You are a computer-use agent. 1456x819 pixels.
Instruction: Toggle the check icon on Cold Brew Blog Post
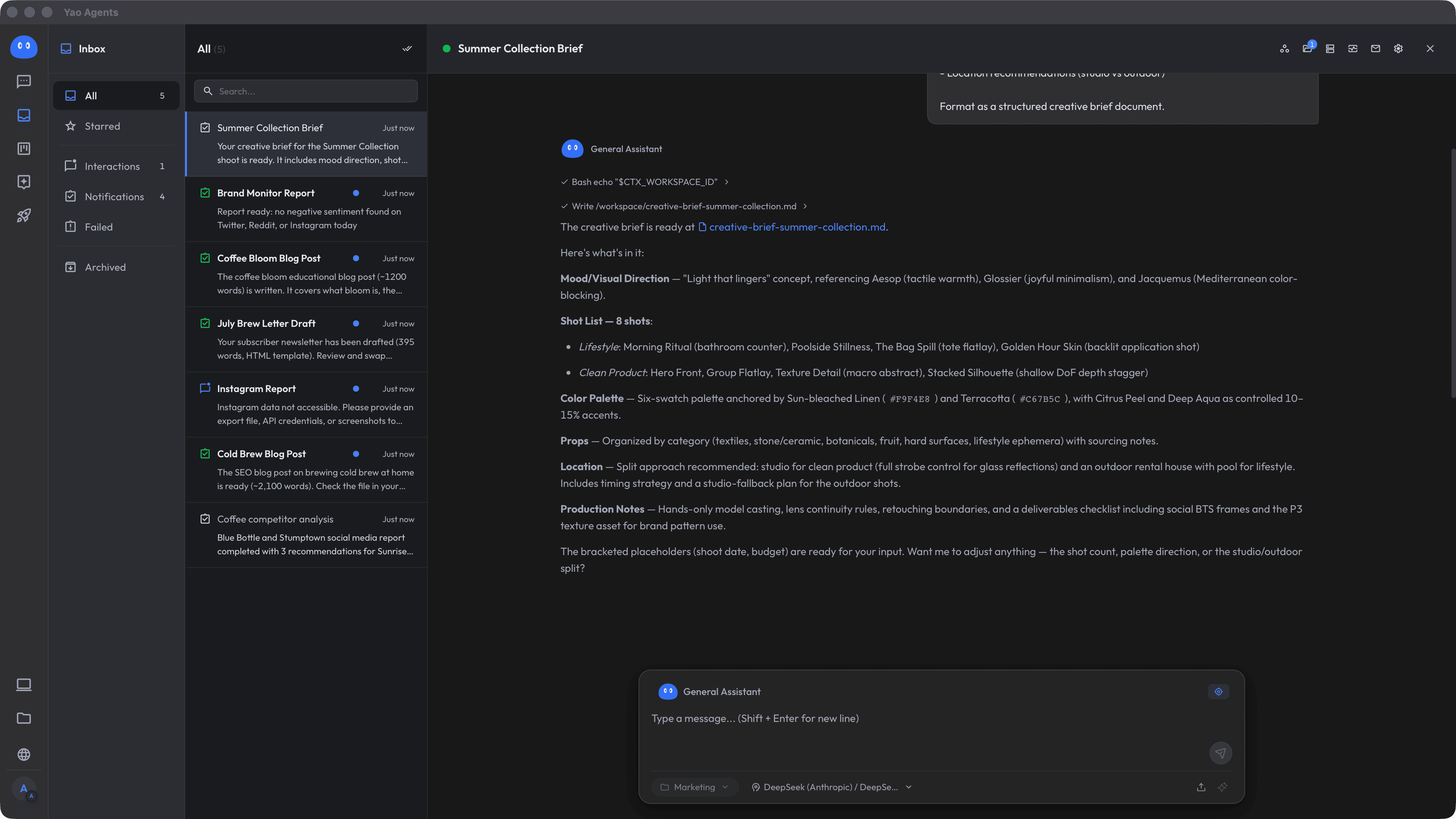205,454
